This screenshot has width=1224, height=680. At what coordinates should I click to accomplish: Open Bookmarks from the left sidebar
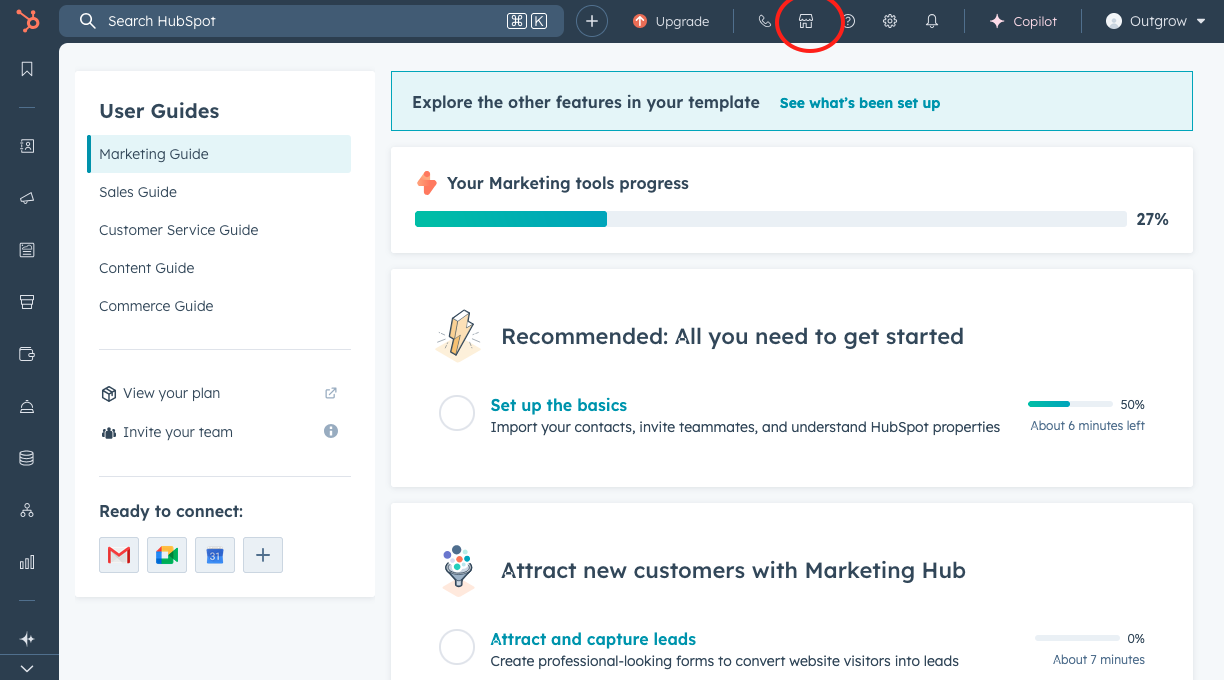(27, 69)
